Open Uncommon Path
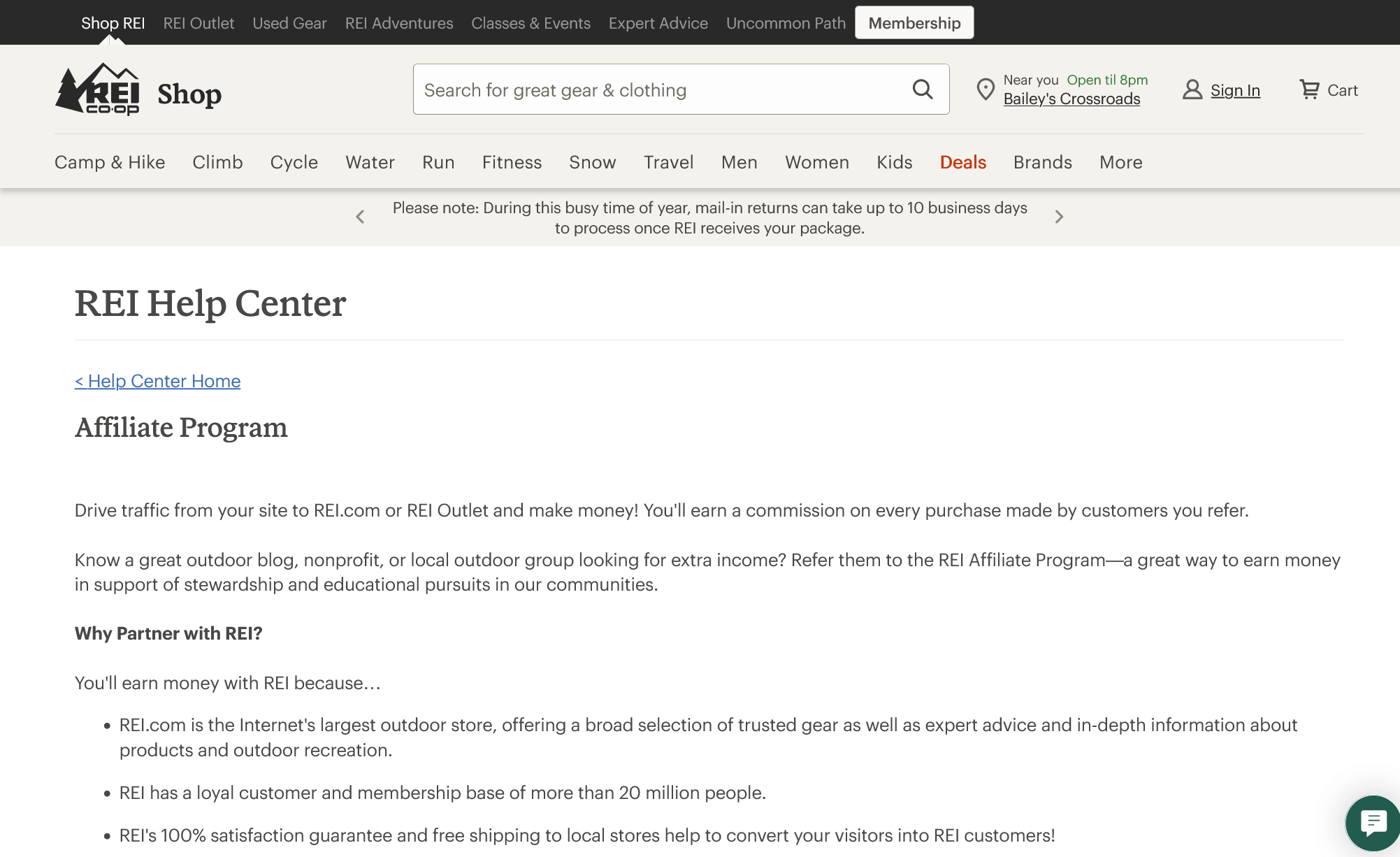Image resolution: width=1400 pixels, height=857 pixels. pyautogui.click(x=786, y=23)
